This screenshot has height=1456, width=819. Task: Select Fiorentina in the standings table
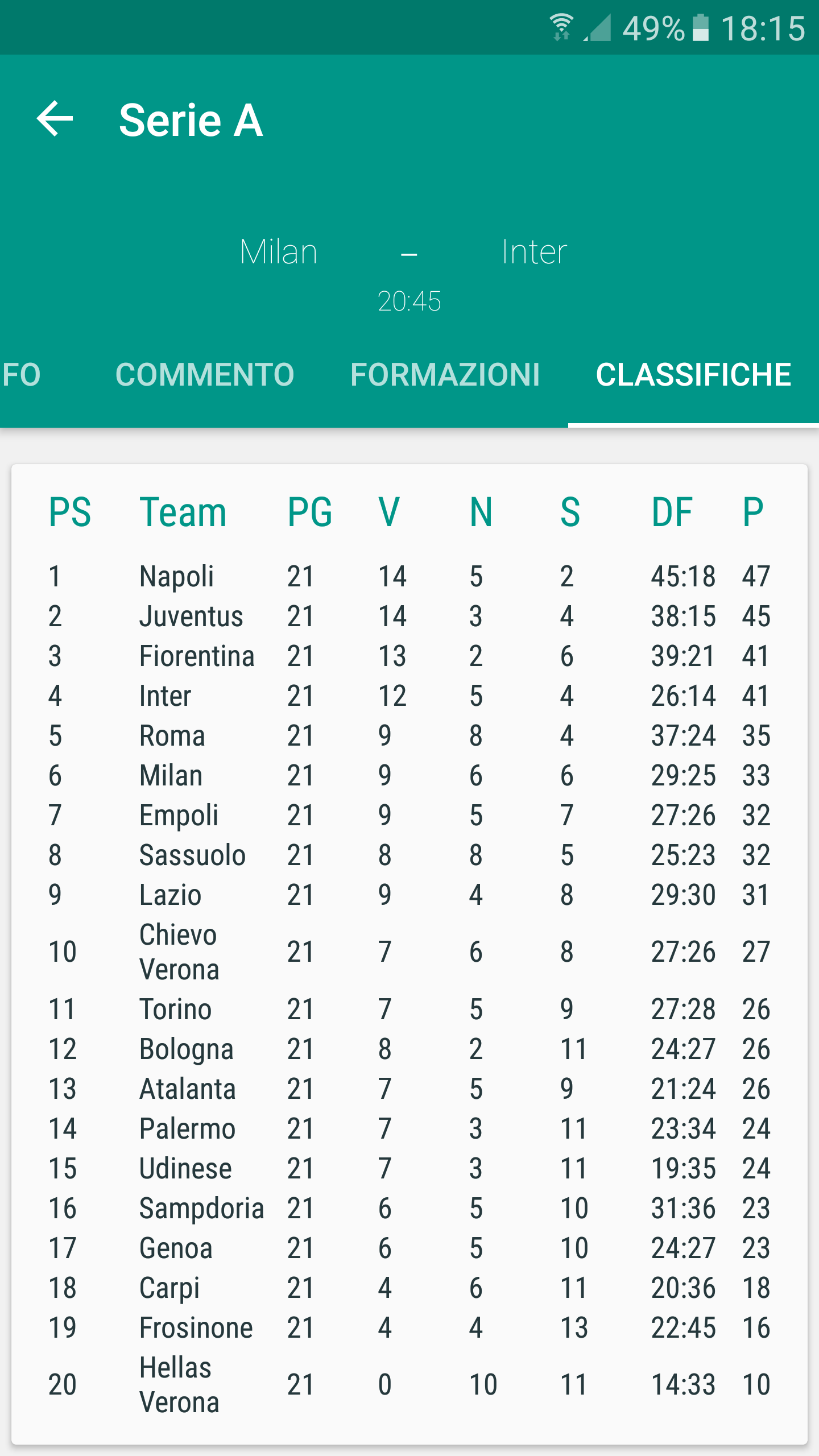197,656
